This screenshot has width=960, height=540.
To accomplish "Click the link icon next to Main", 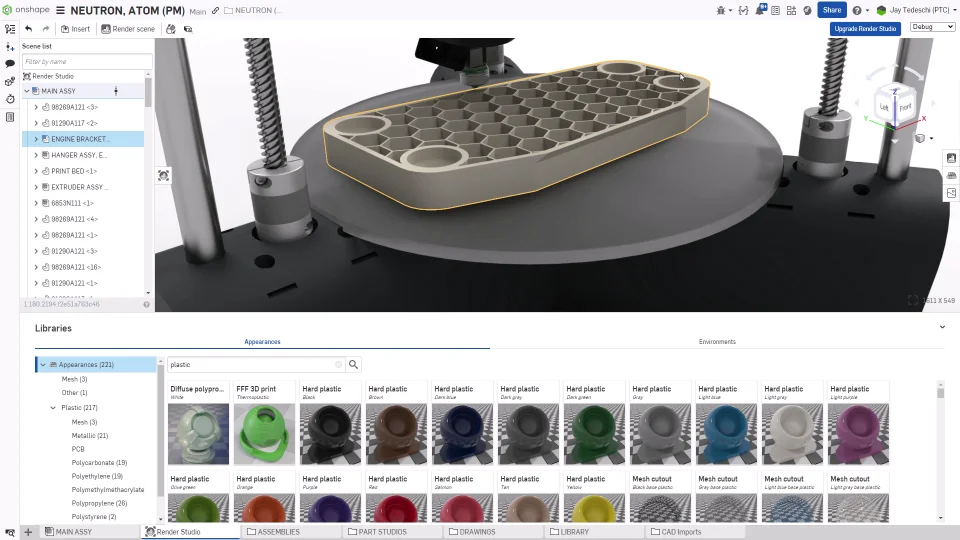I will tap(216, 11).
